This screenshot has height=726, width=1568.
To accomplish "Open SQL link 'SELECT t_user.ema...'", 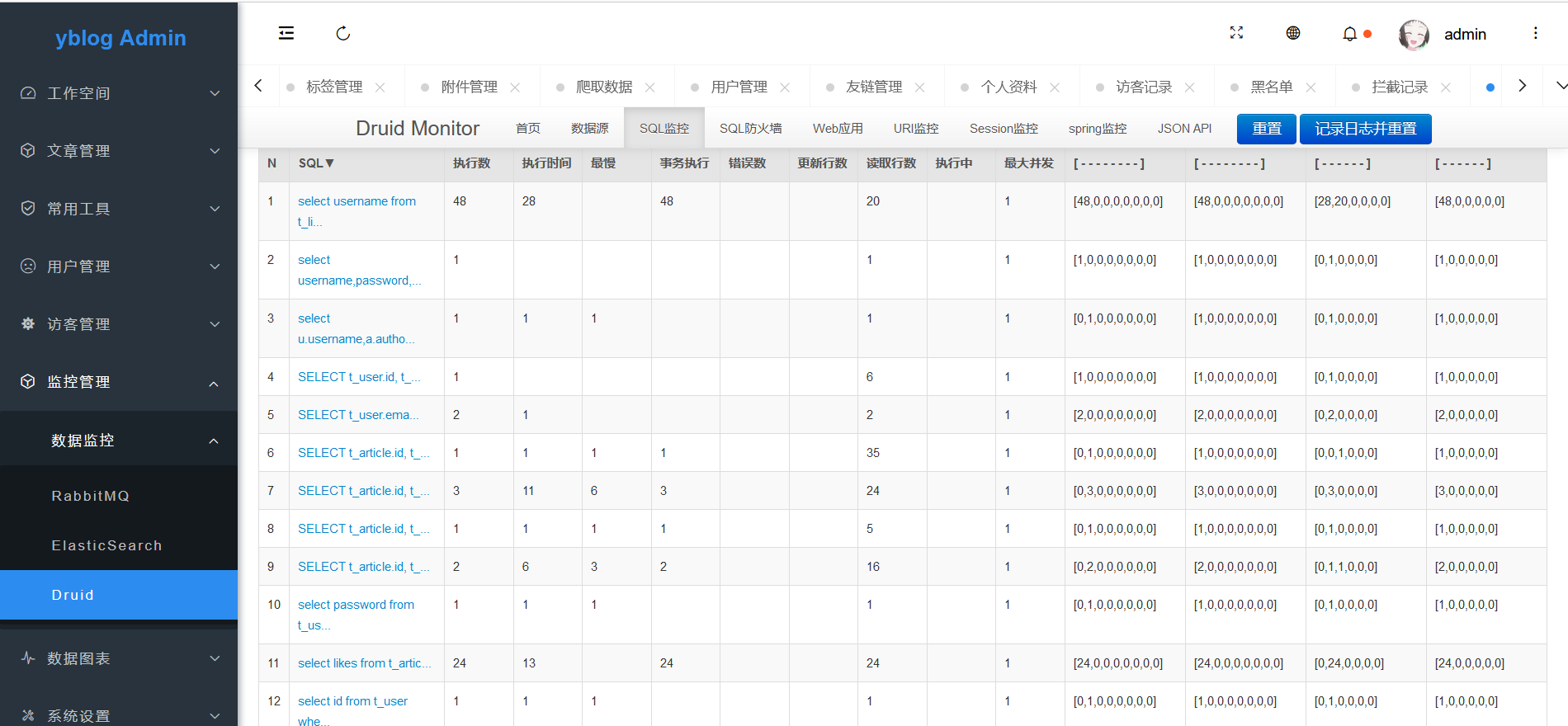I will [358, 415].
